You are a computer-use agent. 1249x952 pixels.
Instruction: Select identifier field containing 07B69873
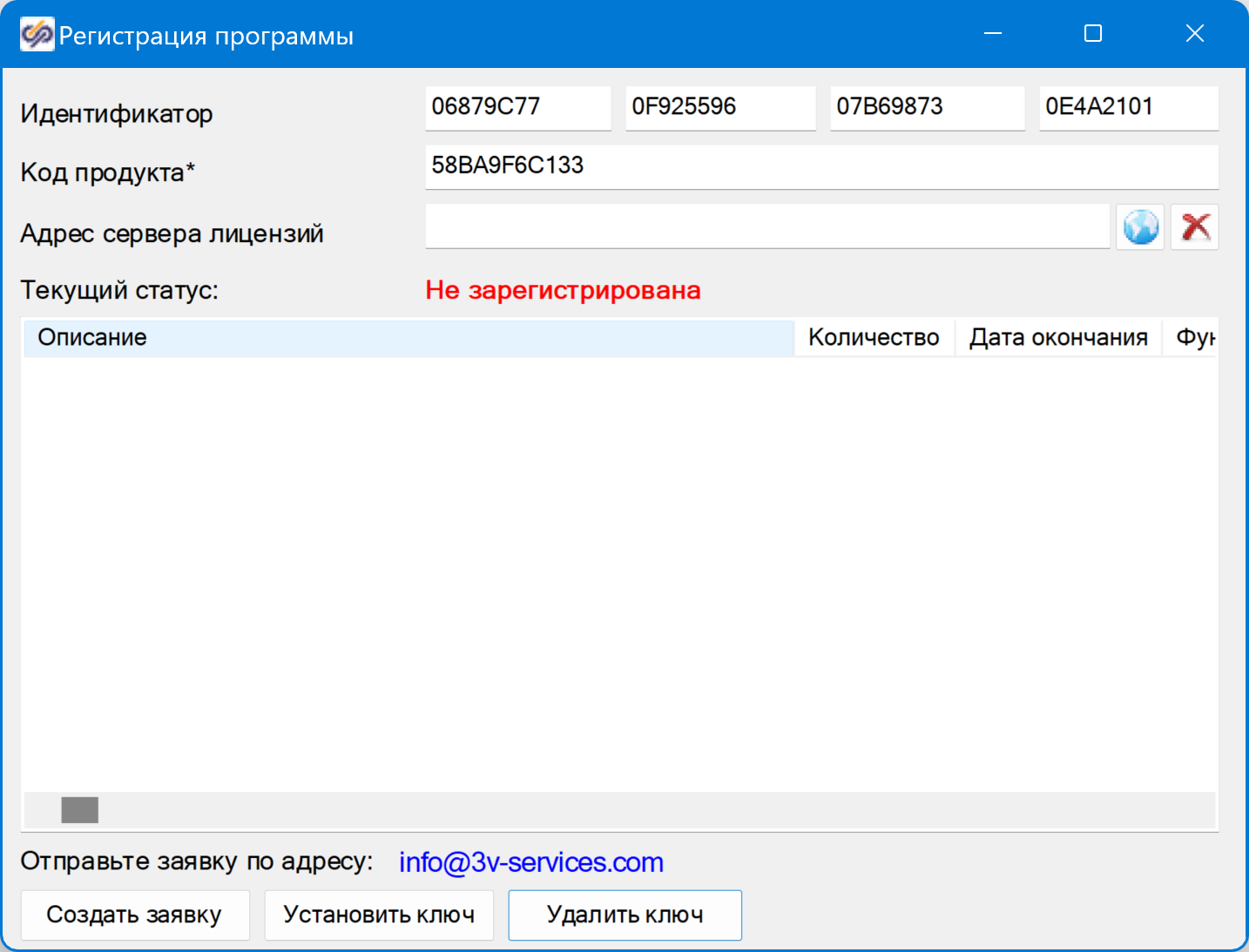click(x=926, y=107)
